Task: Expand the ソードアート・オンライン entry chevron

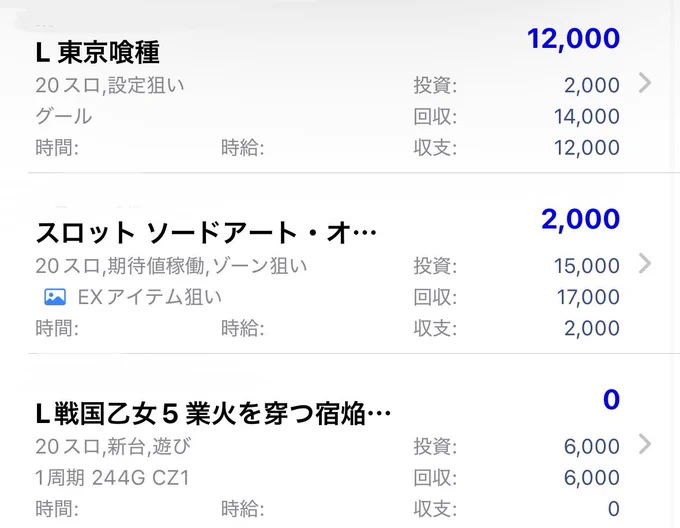Action: coord(645,263)
